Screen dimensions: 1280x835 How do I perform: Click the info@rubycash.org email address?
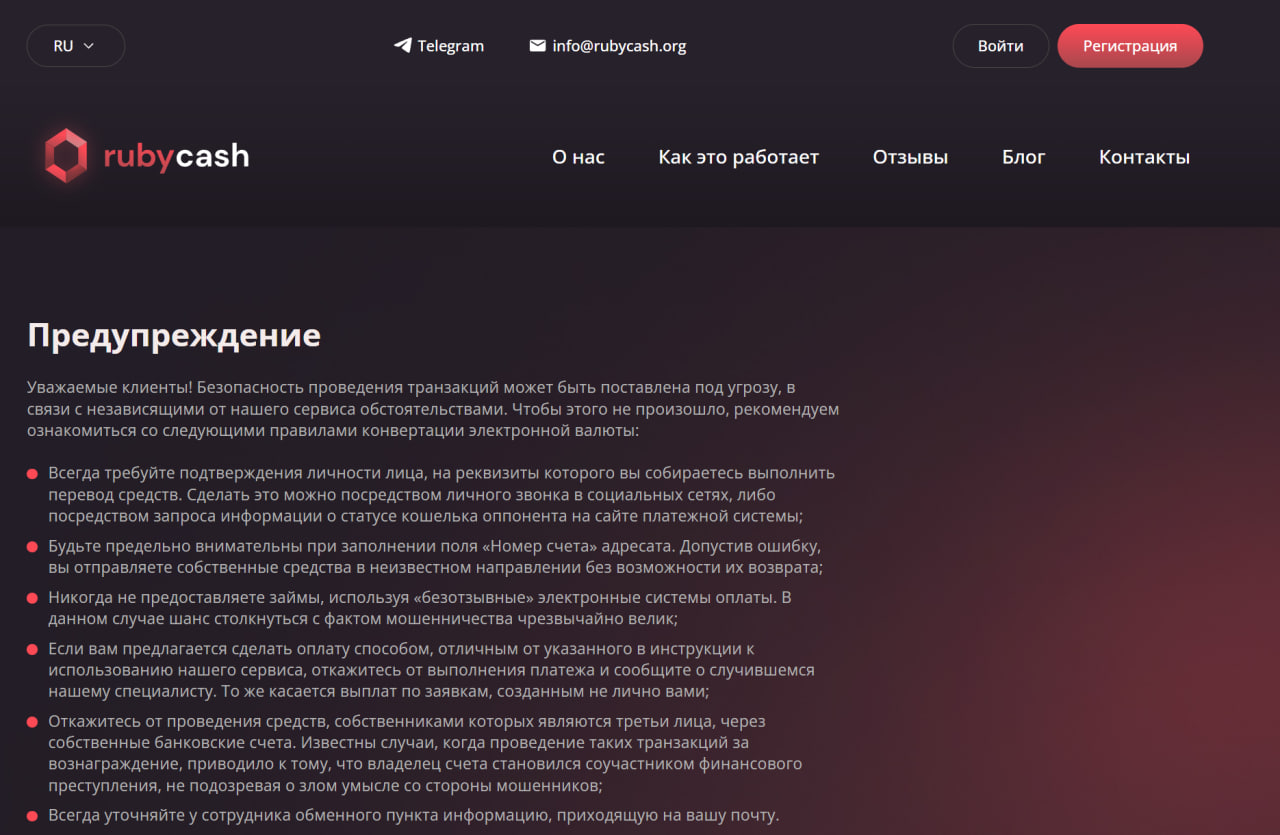pos(619,46)
